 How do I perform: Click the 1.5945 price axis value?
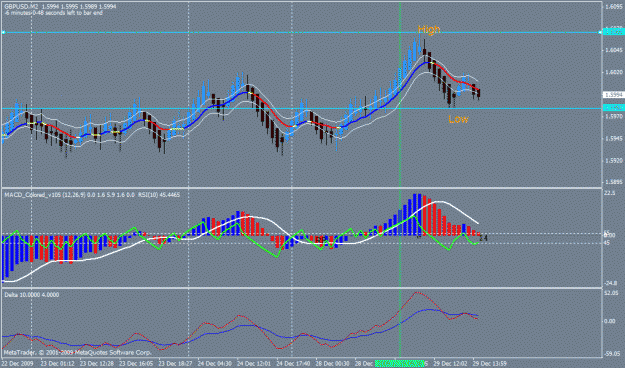613,138
